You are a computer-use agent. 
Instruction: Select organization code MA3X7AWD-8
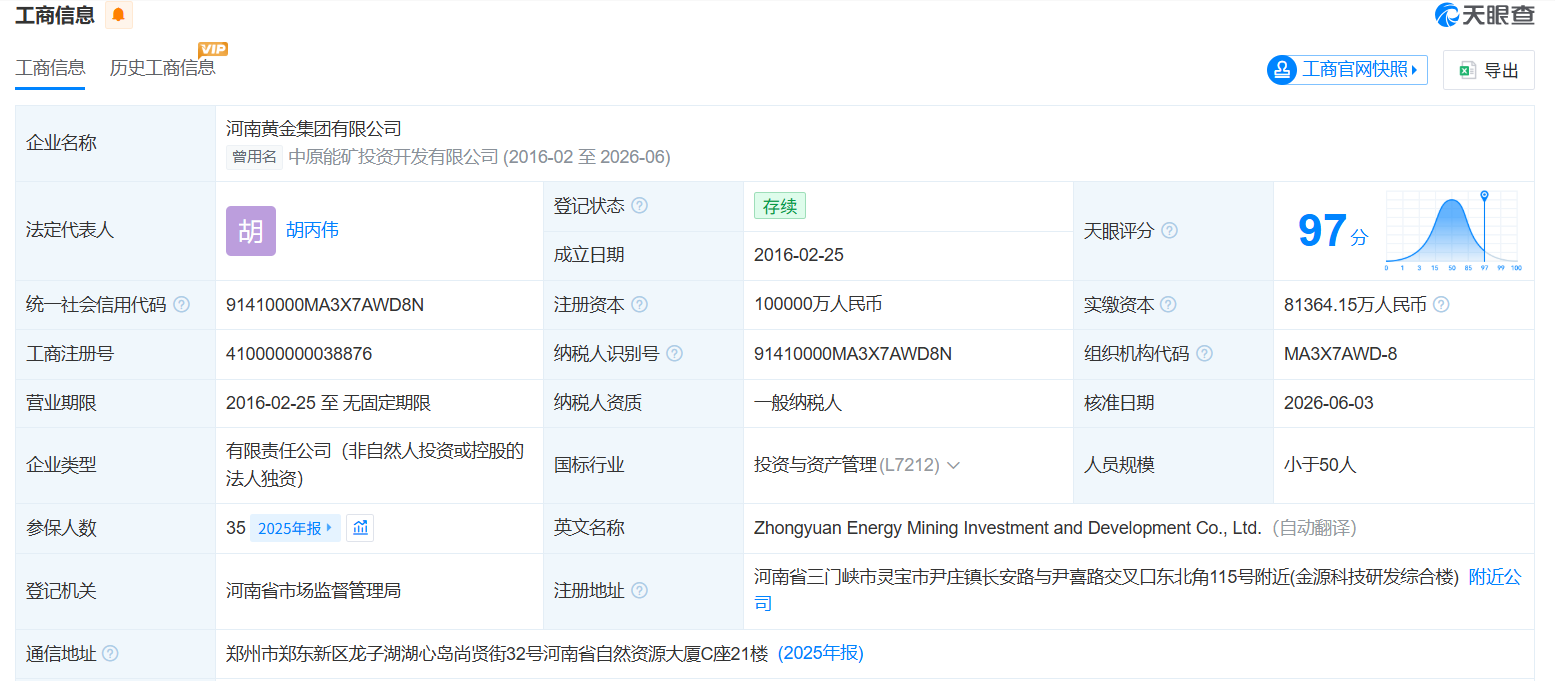point(1341,354)
